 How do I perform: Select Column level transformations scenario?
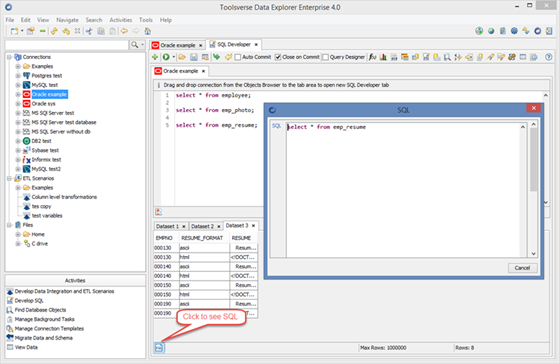tap(64, 197)
